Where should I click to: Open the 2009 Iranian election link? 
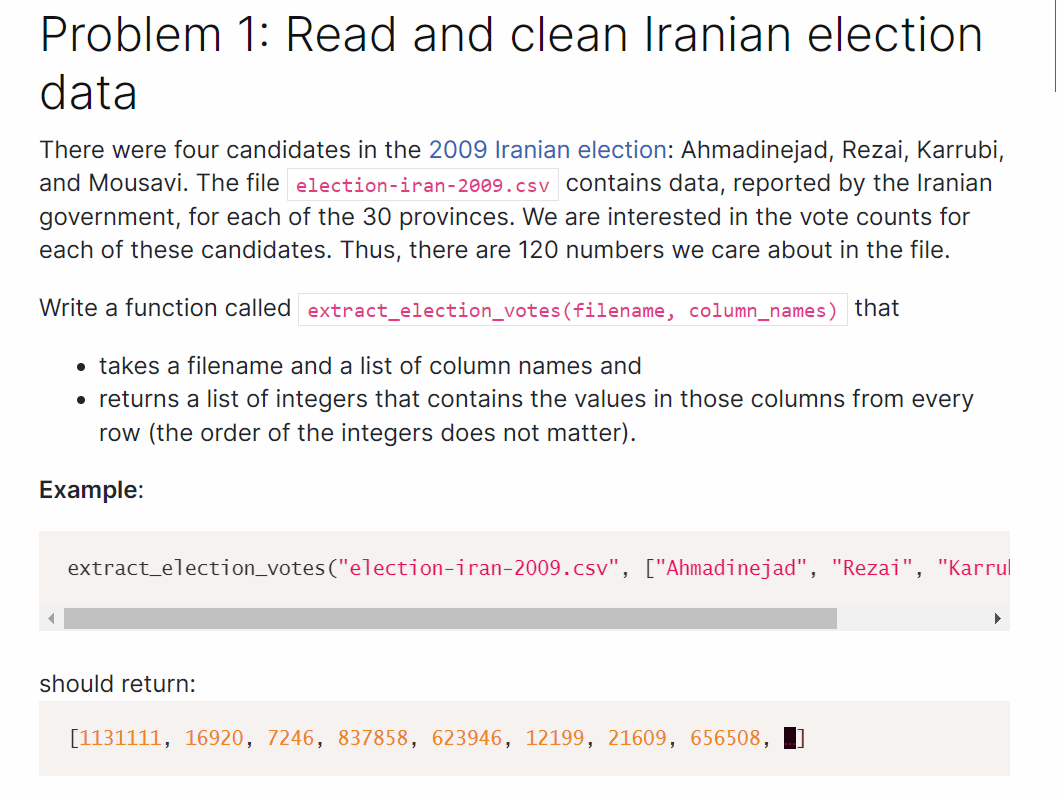click(548, 149)
